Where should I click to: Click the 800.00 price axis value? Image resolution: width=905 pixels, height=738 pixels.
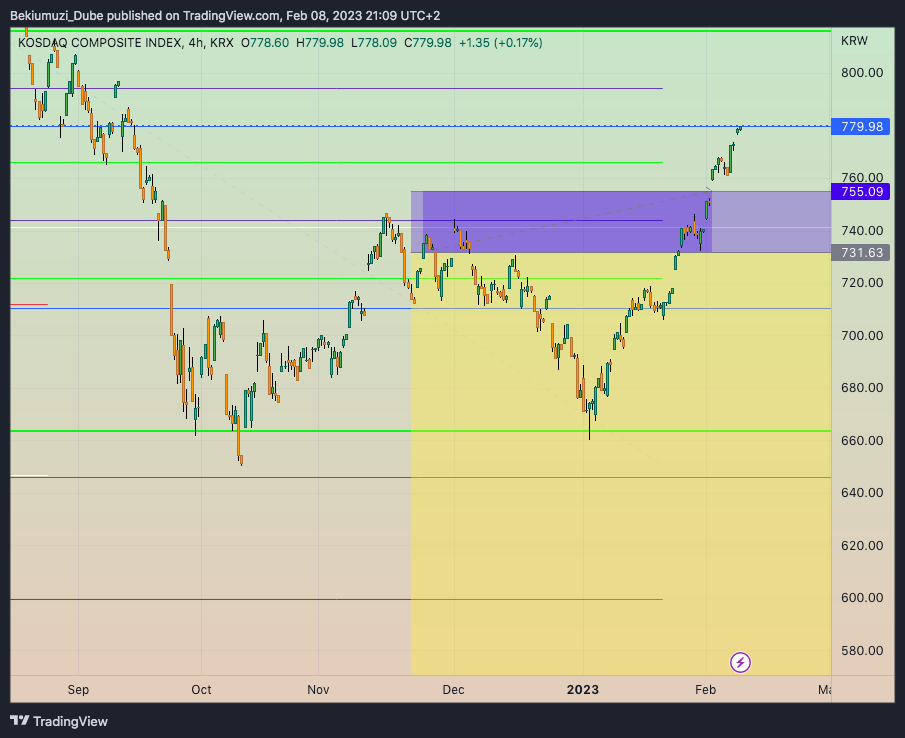pyautogui.click(x=862, y=73)
